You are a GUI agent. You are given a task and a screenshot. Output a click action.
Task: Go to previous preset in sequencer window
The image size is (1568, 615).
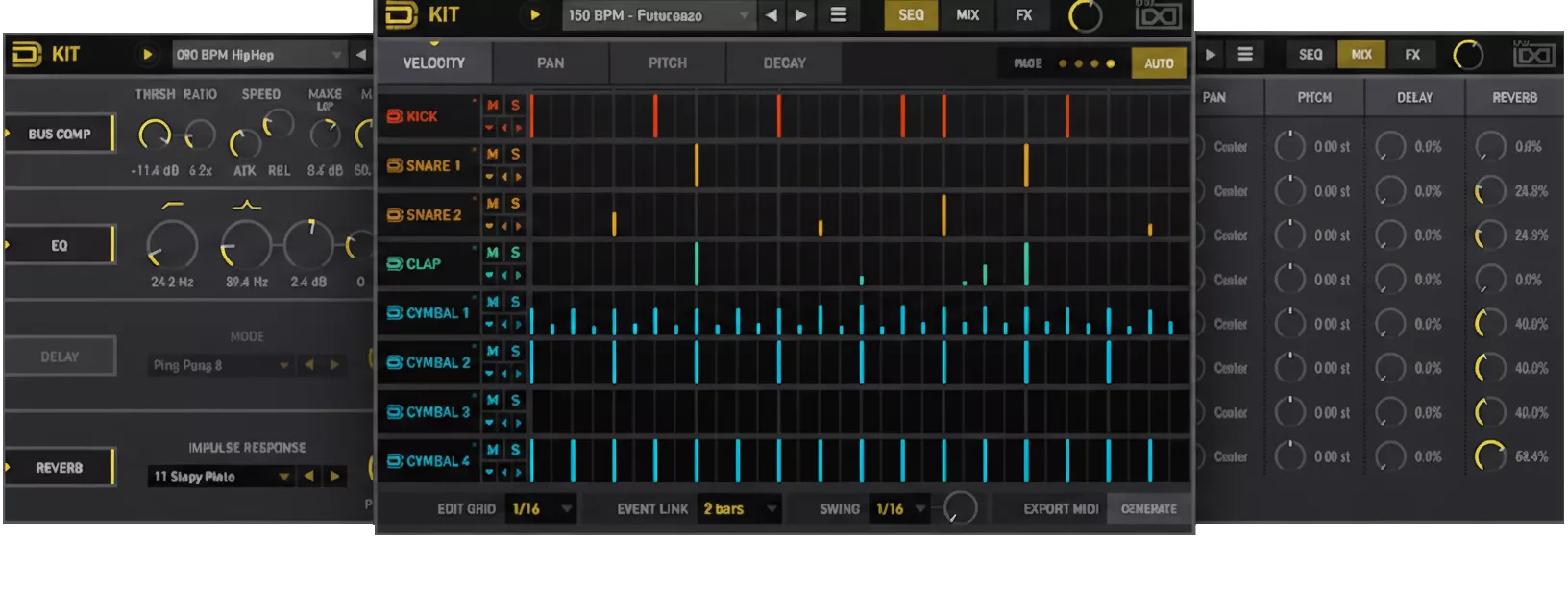[x=771, y=15]
